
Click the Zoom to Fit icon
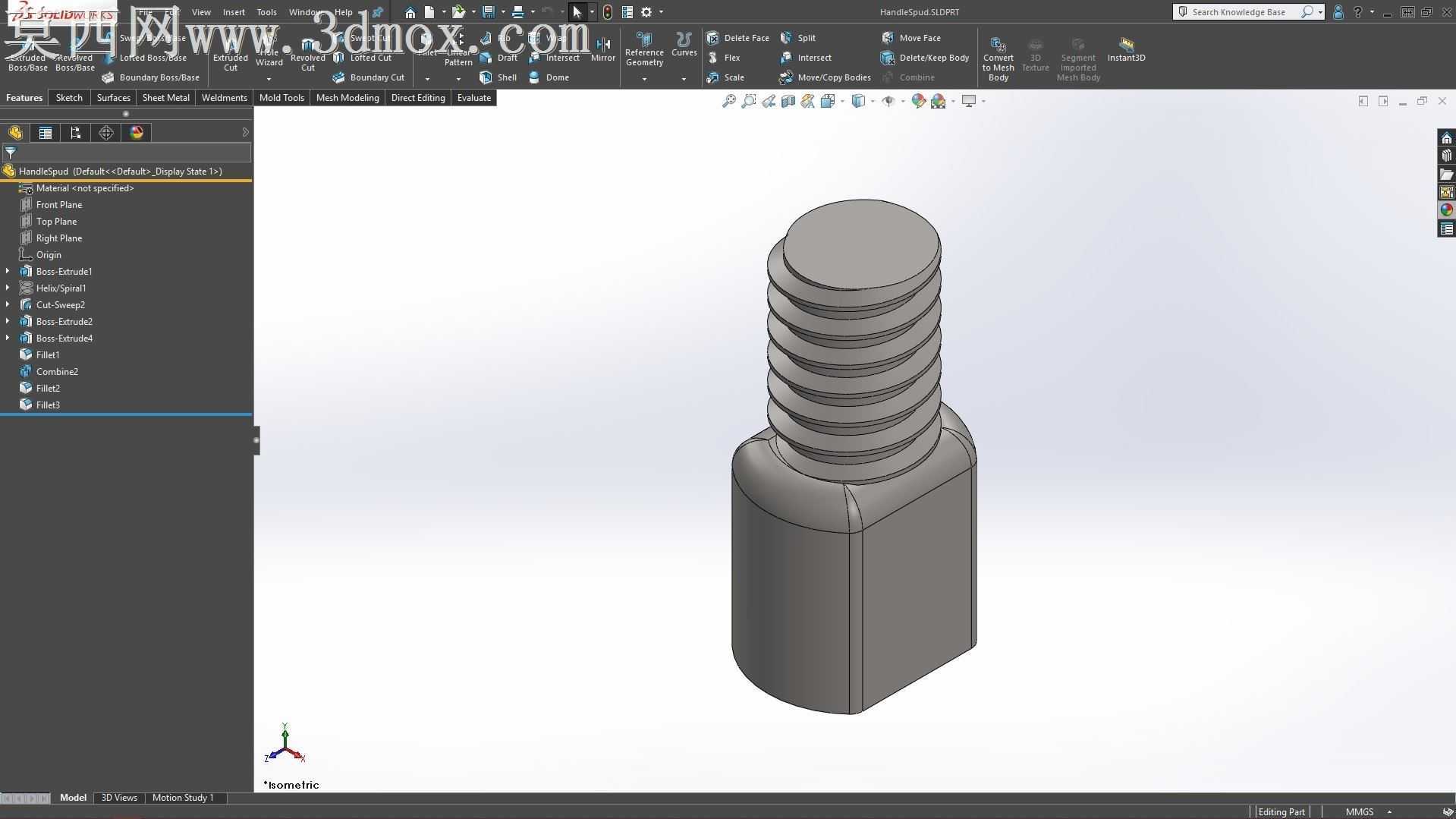[x=729, y=101]
